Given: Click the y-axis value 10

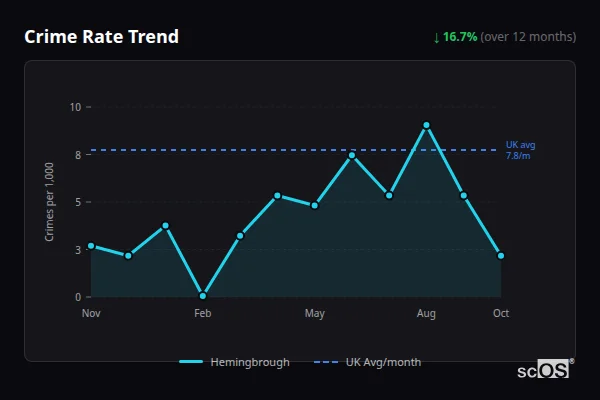Looking at the screenshot, I should tap(75, 107).
